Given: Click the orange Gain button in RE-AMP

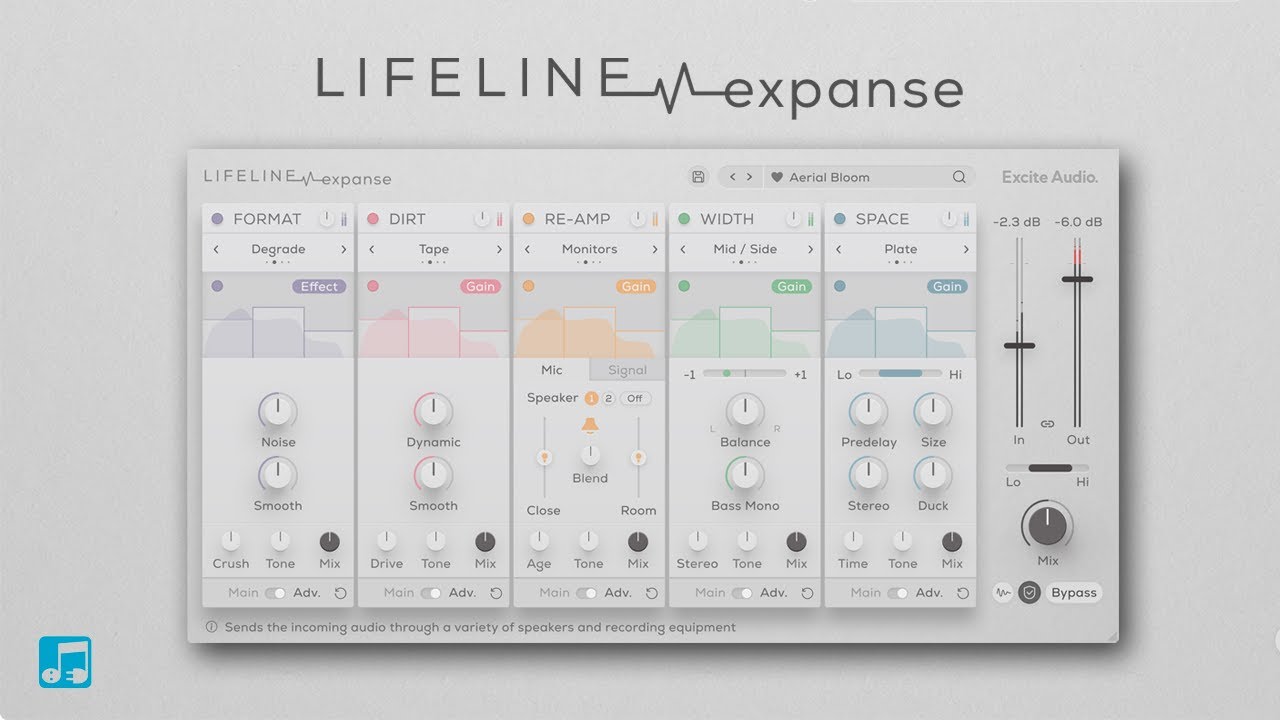Looking at the screenshot, I should 636,286.
